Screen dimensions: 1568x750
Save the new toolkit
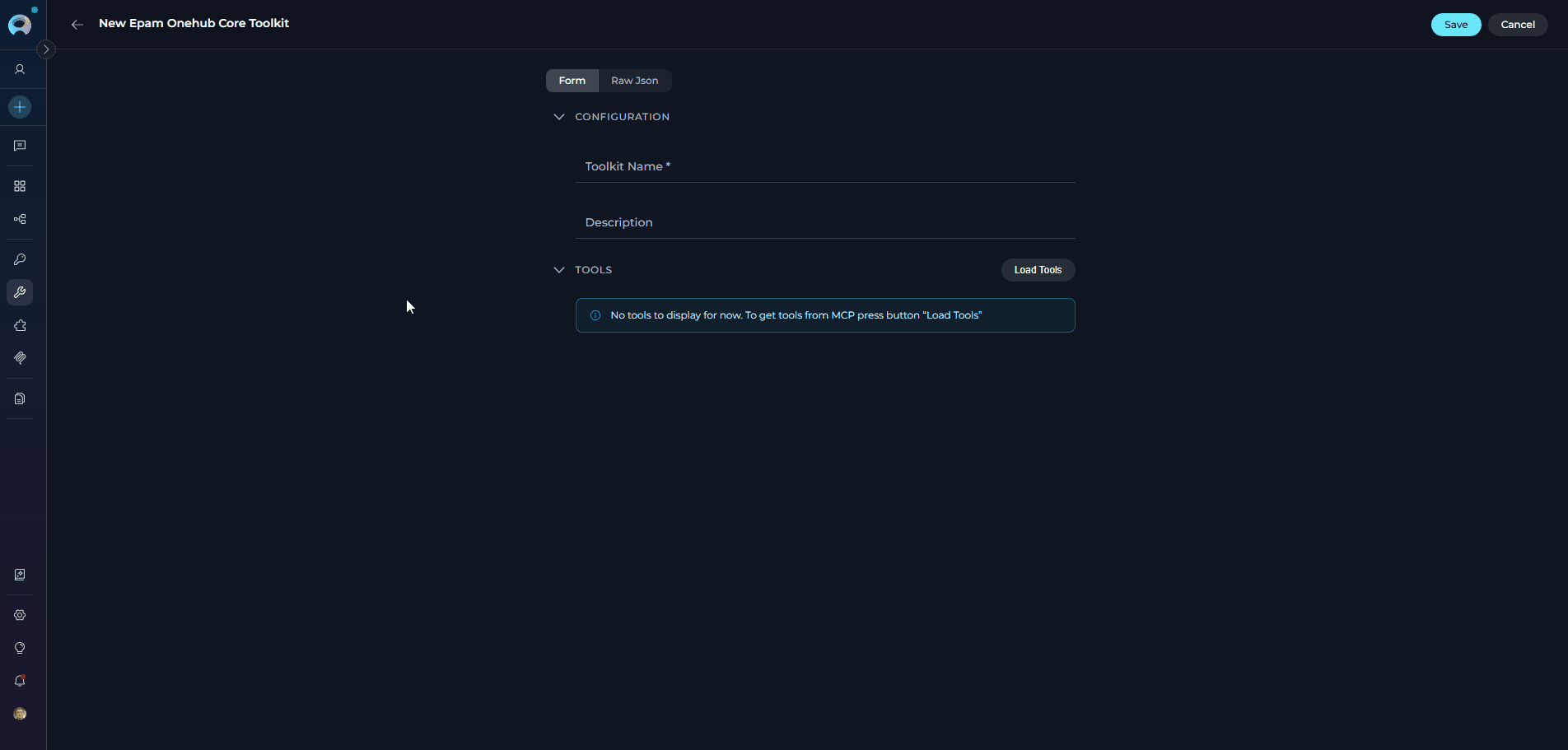1456,25
